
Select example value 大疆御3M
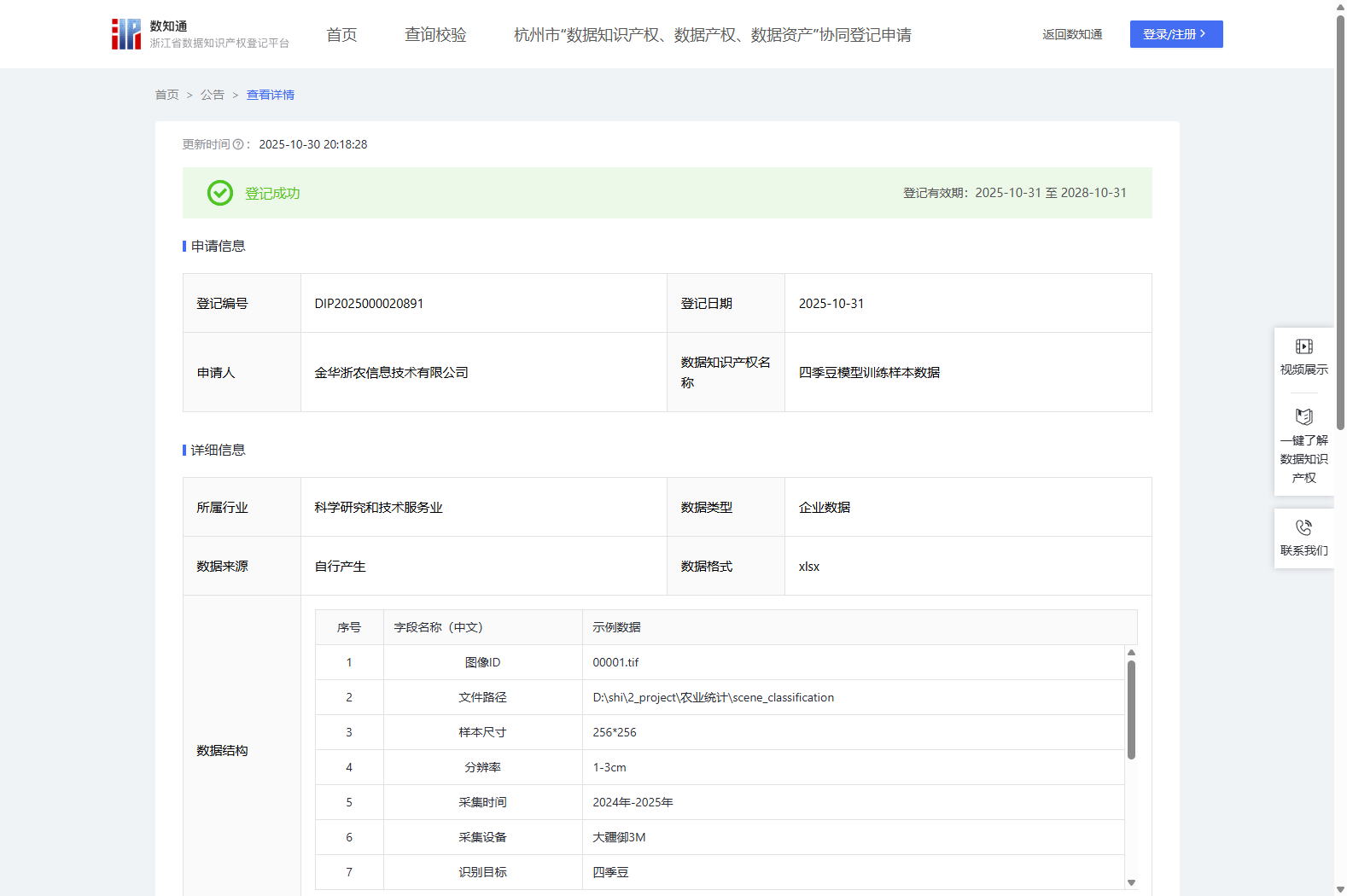point(619,837)
